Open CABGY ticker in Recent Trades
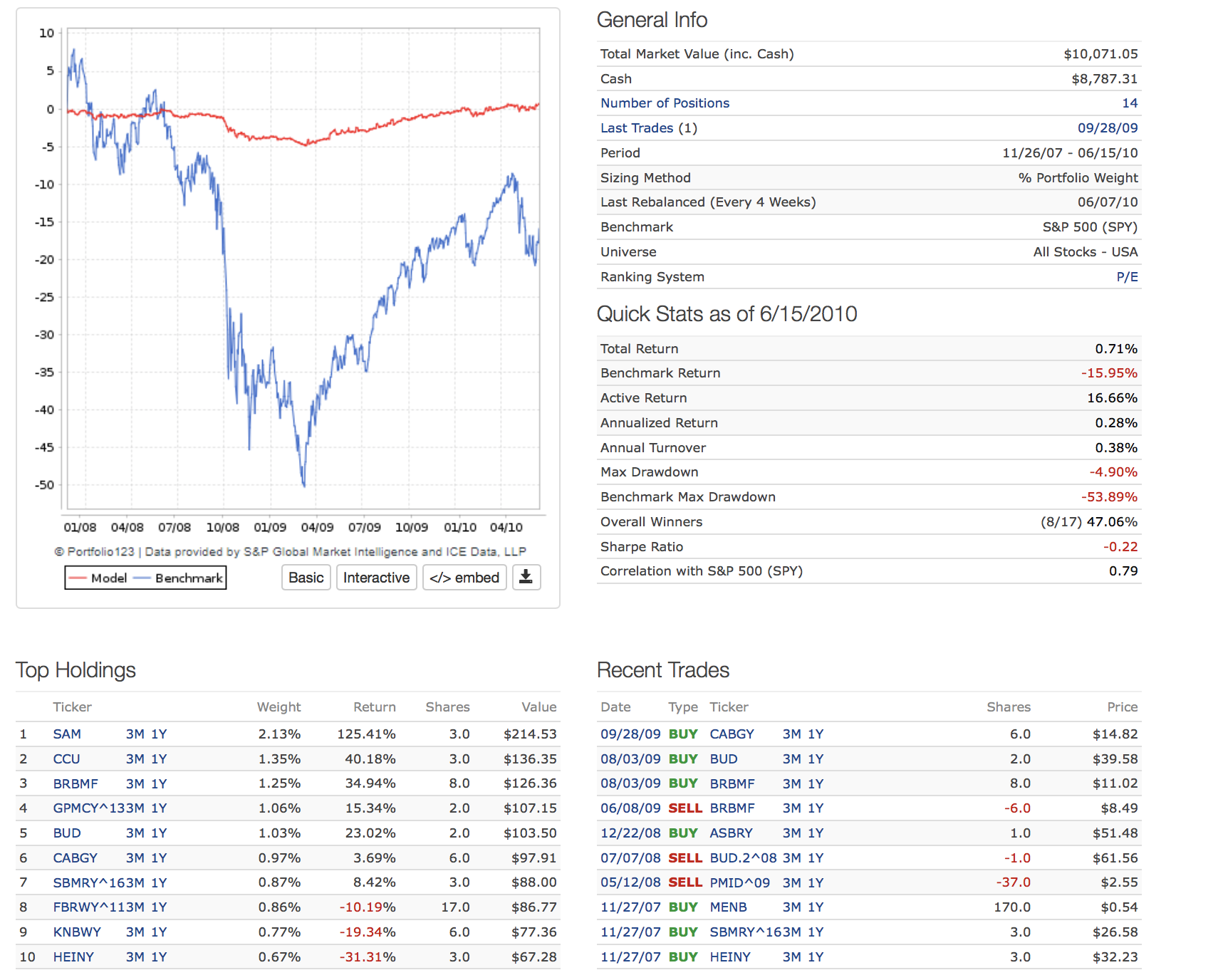This screenshot has width=1218, height=980. tap(732, 734)
